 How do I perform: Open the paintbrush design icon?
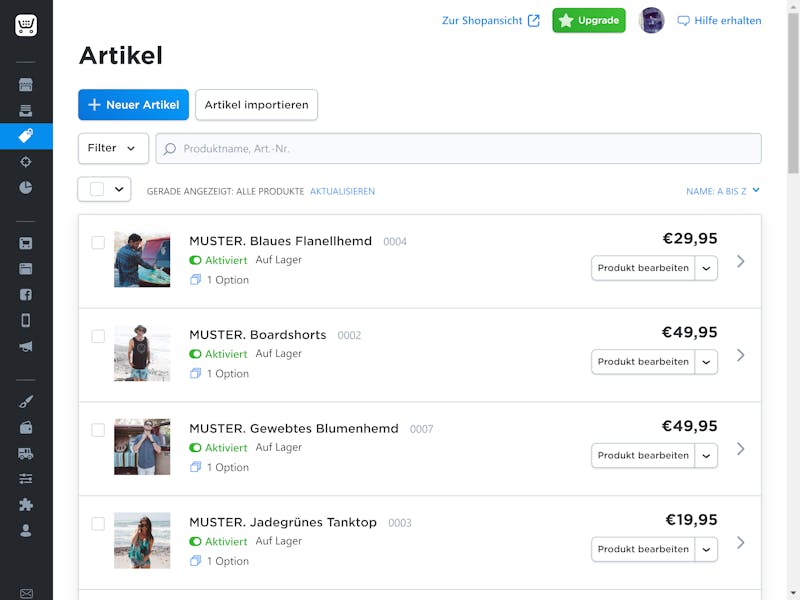[26, 401]
